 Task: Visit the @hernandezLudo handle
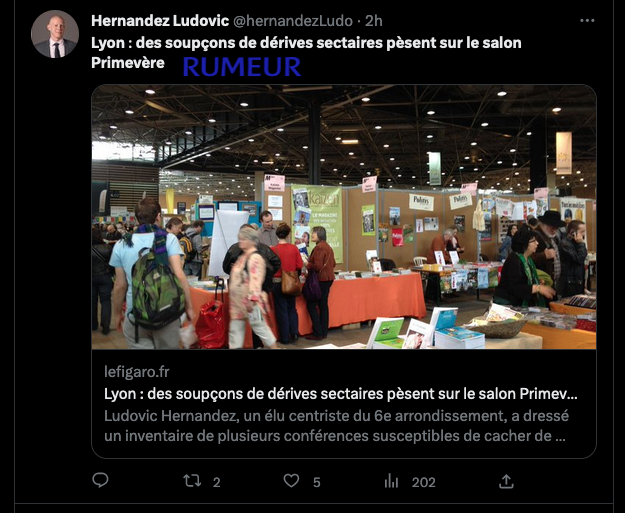point(293,21)
